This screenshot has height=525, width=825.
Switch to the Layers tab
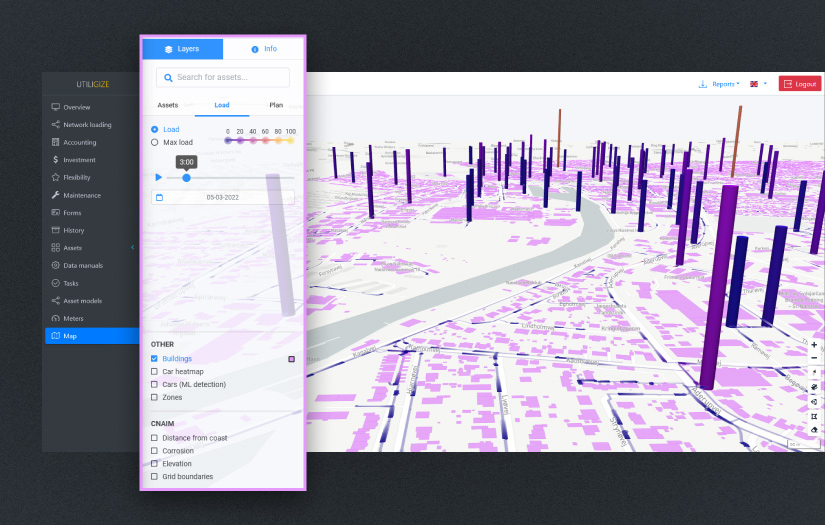183,49
